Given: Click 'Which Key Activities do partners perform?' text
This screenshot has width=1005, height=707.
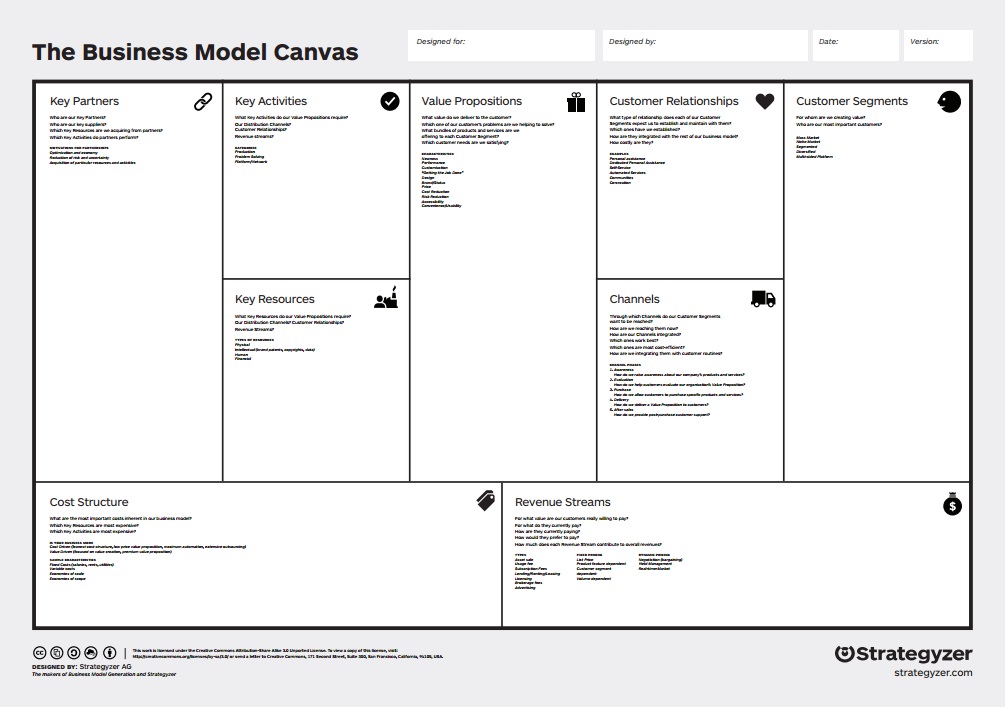Looking at the screenshot, I should (94, 137).
